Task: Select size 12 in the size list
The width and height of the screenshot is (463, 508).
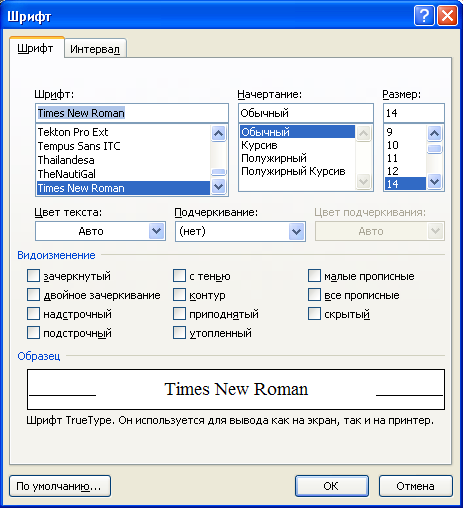Action: [x=405, y=171]
